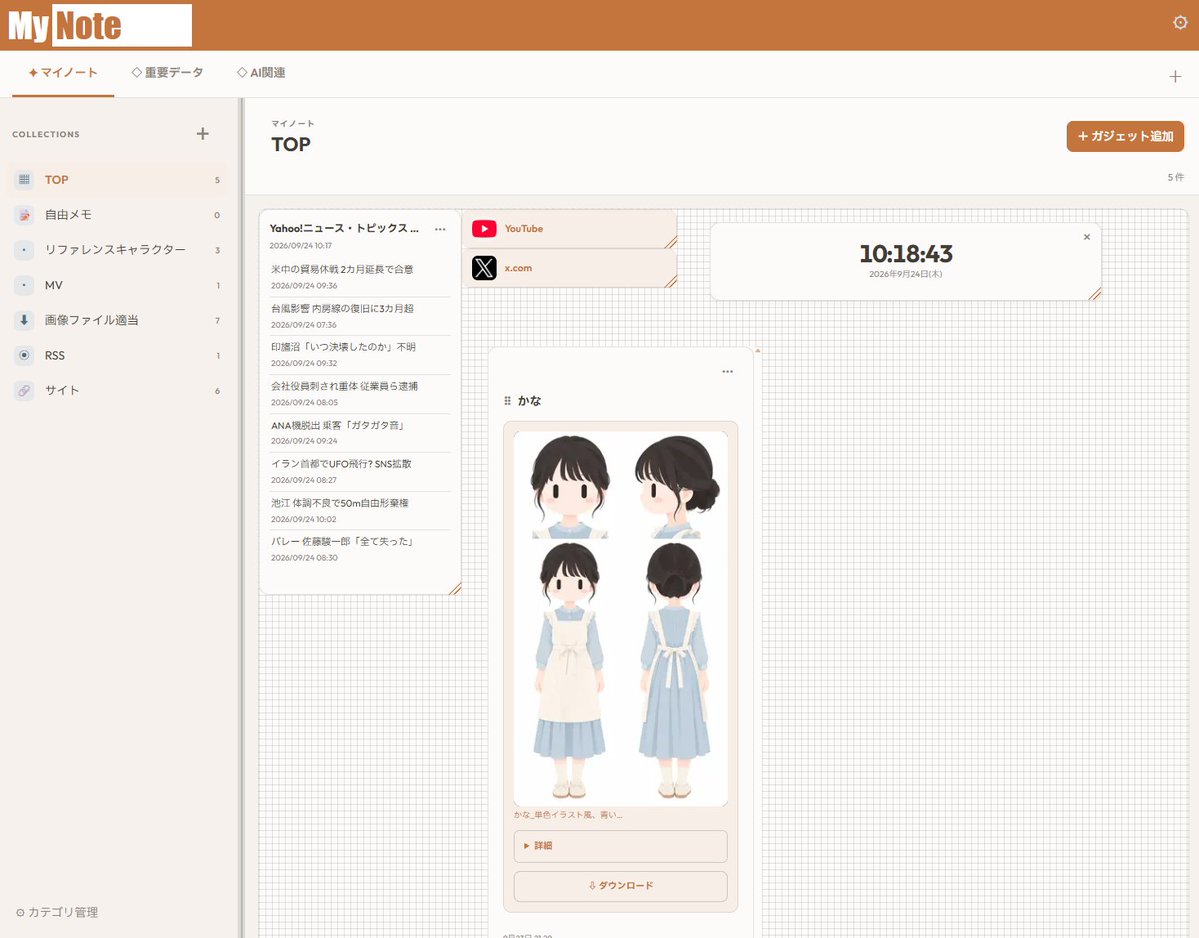
Task: Select サイト collection
Action: pos(118,391)
